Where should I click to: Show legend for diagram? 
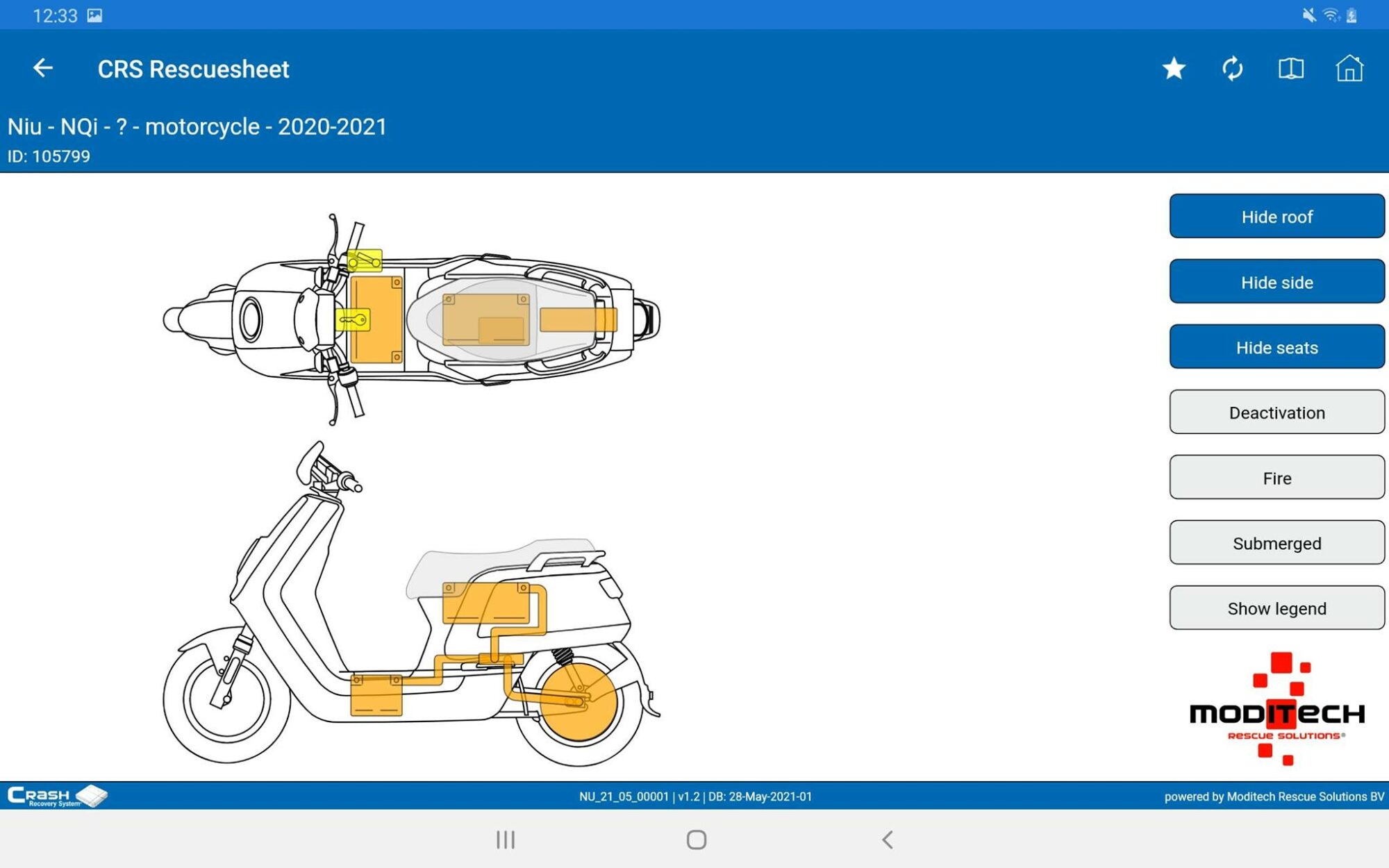tap(1276, 608)
